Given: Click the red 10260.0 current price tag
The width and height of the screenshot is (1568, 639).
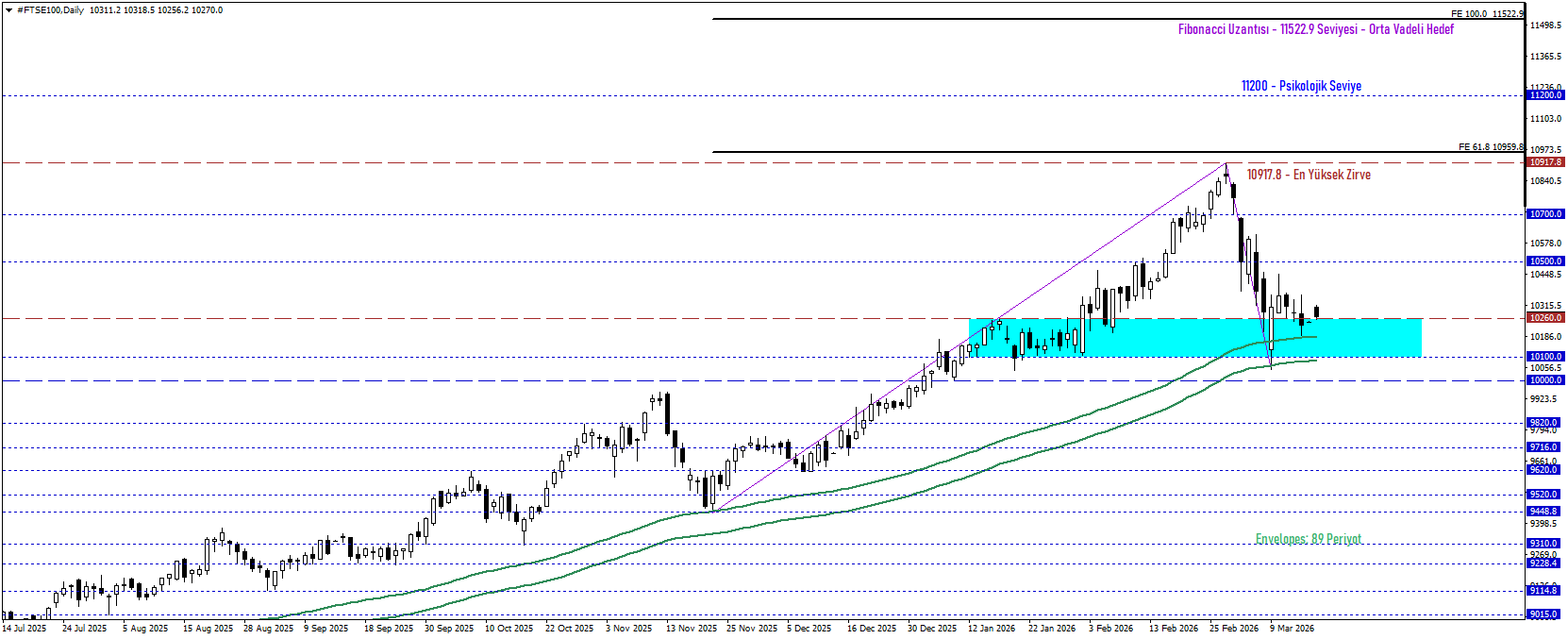Looking at the screenshot, I should [x=1545, y=318].
